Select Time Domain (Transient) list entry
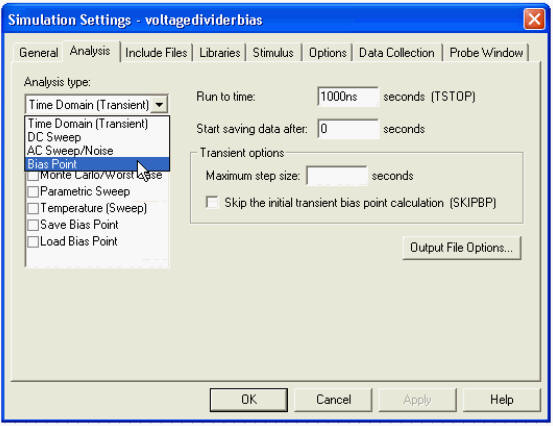 click(x=97, y=124)
